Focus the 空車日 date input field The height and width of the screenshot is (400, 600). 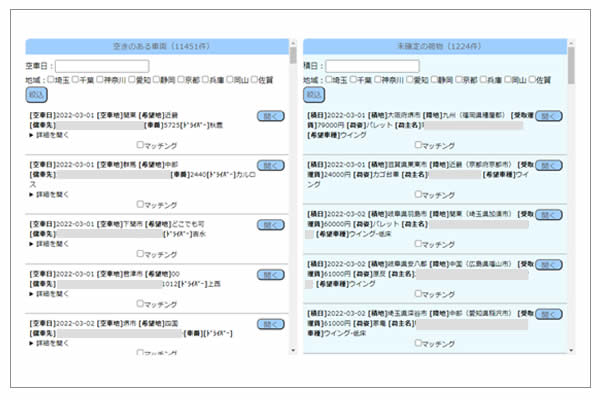tap(101, 66)
